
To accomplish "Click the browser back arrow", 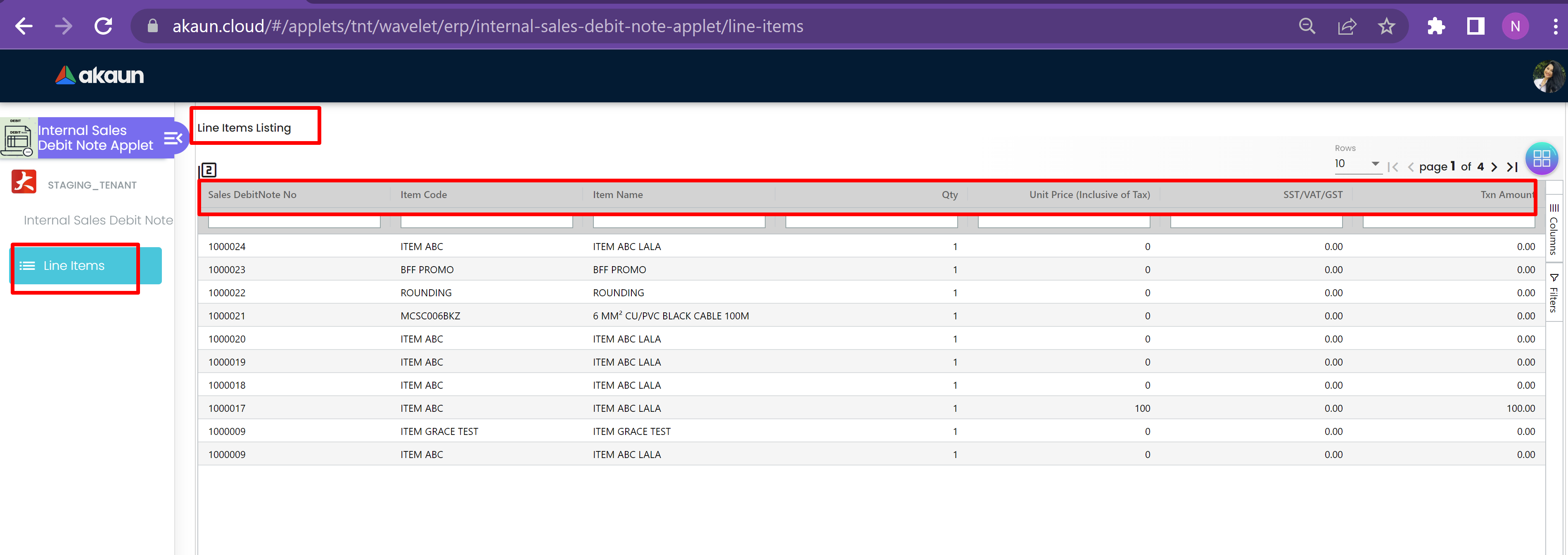I will (24, 26).
